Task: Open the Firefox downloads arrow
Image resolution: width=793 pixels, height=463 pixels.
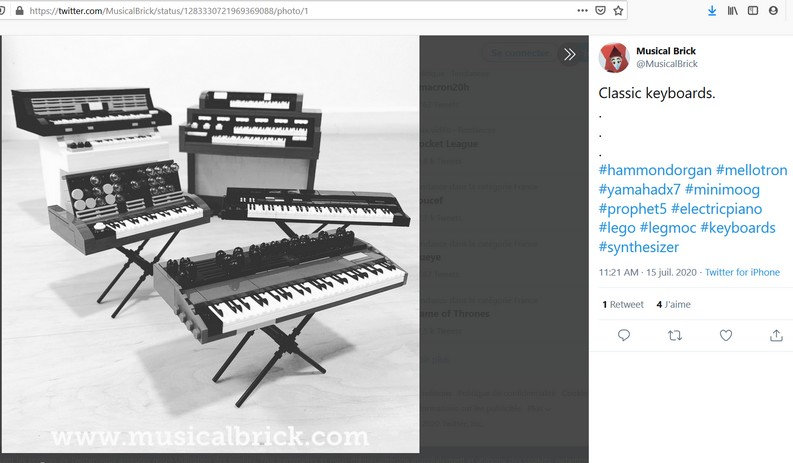Action: coord(712,11)
